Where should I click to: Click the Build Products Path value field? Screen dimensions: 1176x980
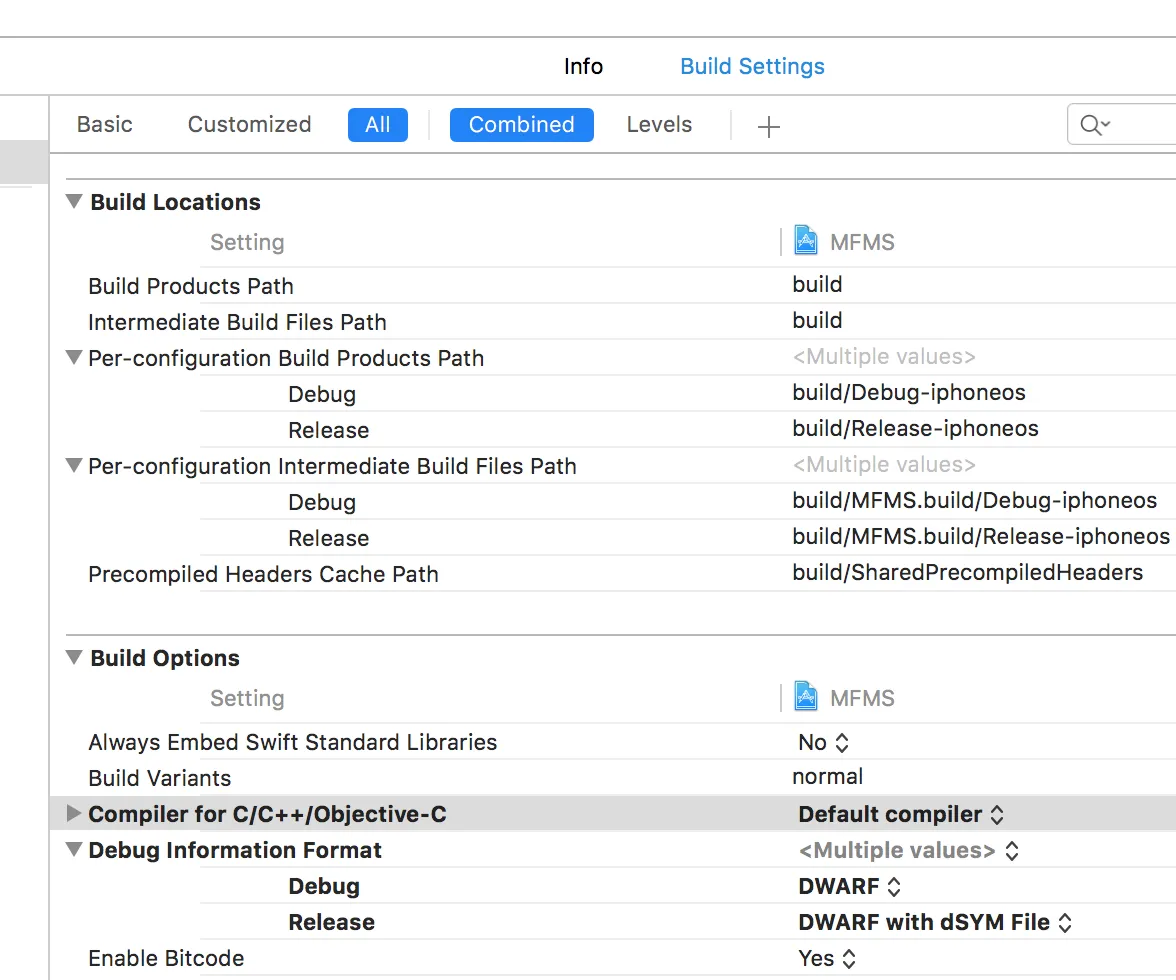click(x=817, y=284)
